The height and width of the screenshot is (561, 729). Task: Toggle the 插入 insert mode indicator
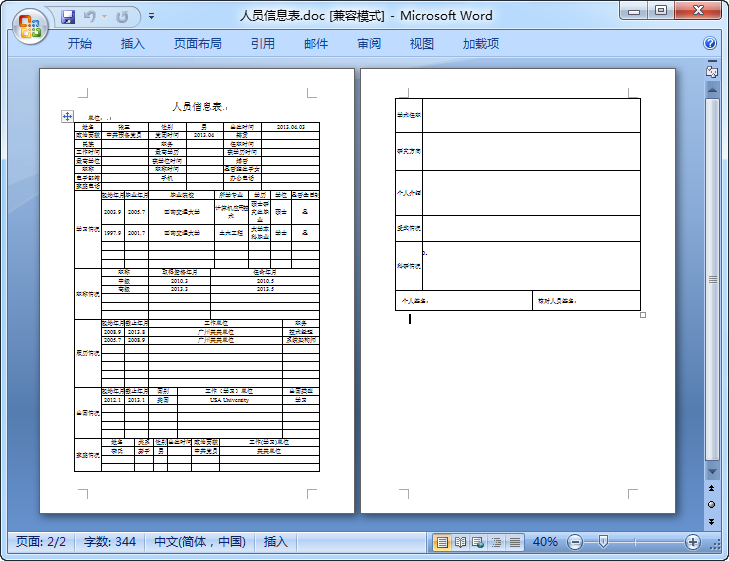(276, 542)
